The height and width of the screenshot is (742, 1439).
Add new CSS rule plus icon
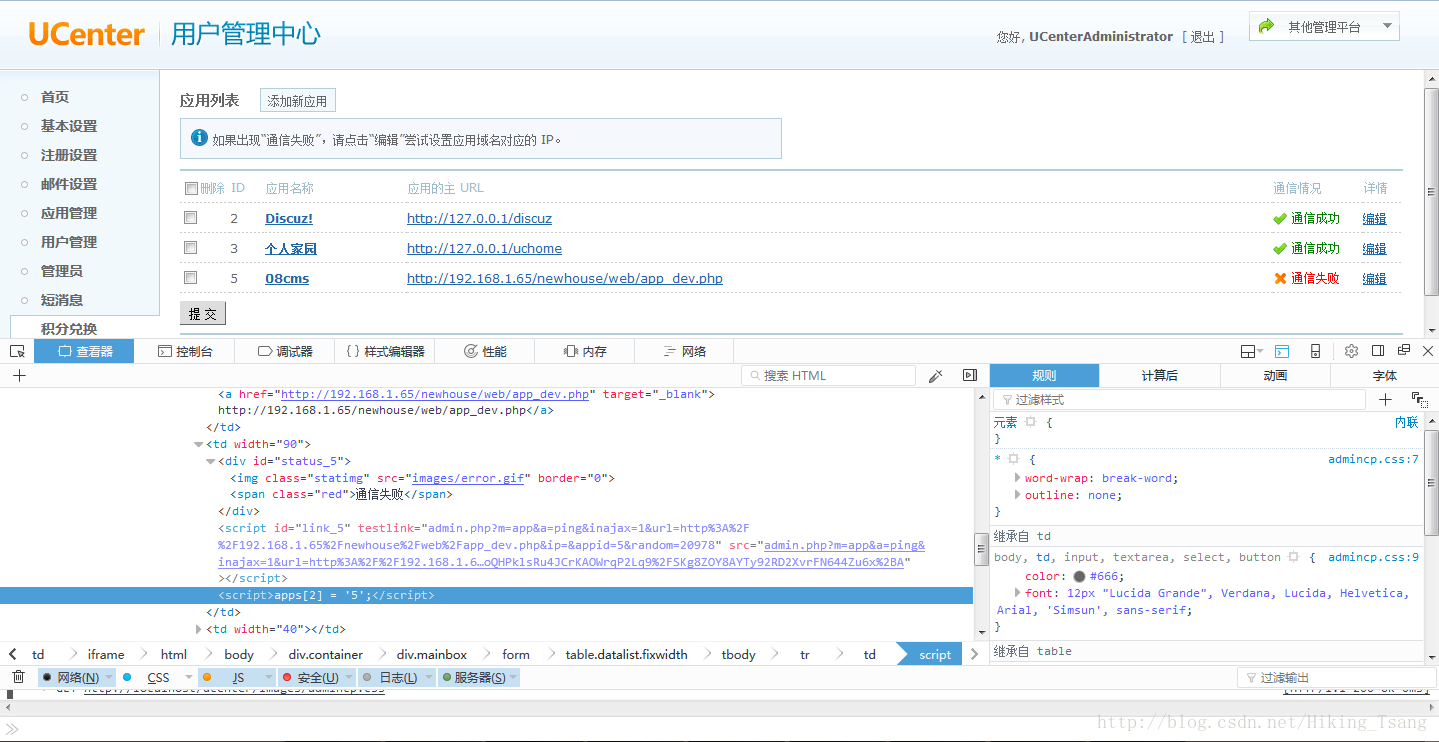click(x=1385, y=399)
